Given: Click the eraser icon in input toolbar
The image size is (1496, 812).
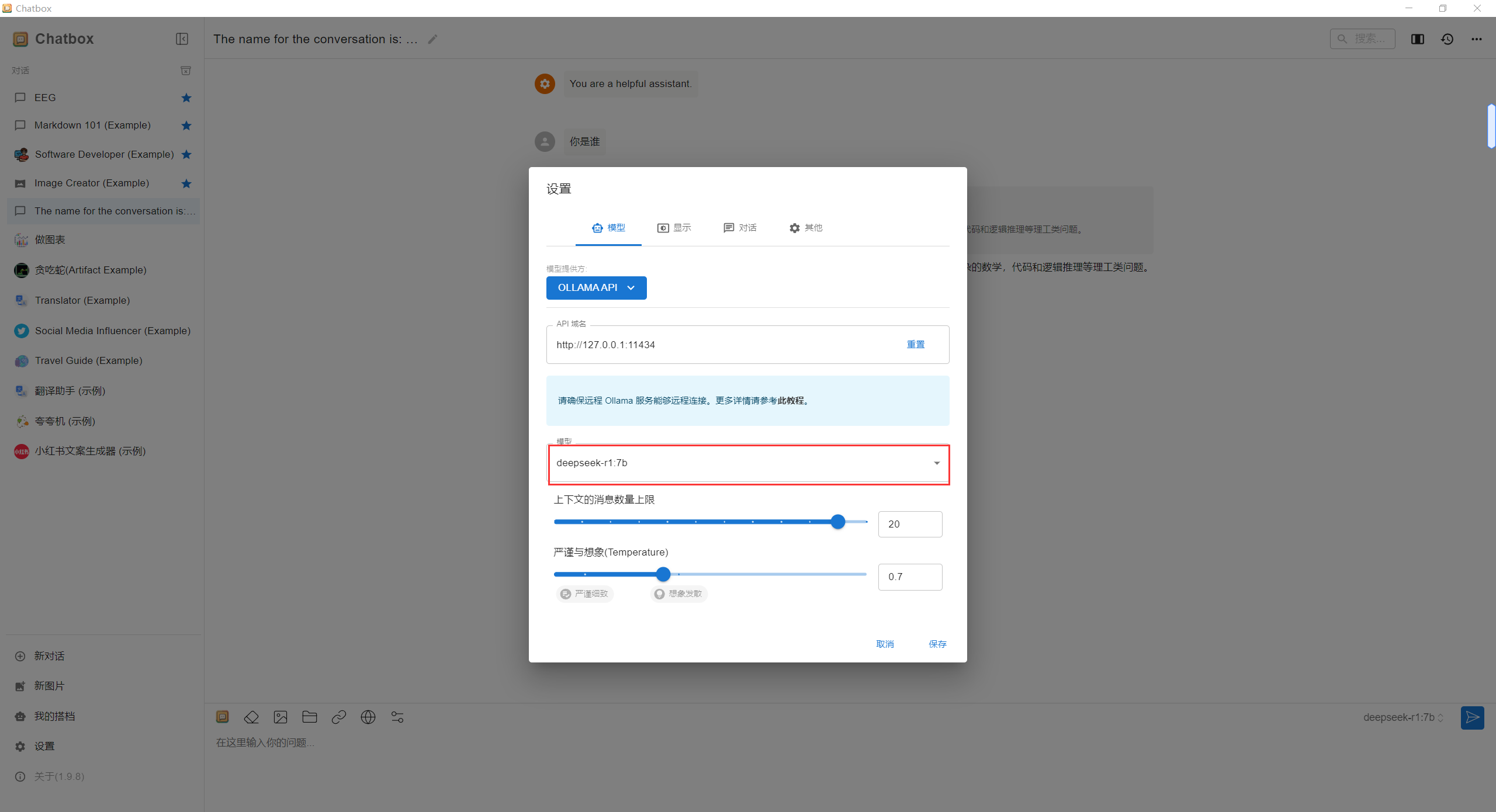Looking at the screenshot, I should click(251, 717).
